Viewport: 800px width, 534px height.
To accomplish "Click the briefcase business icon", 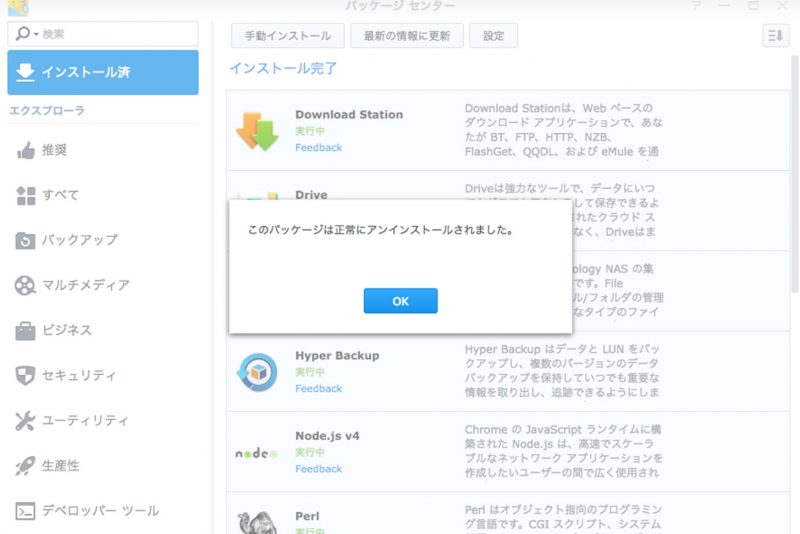I will [x=26, y=330].
